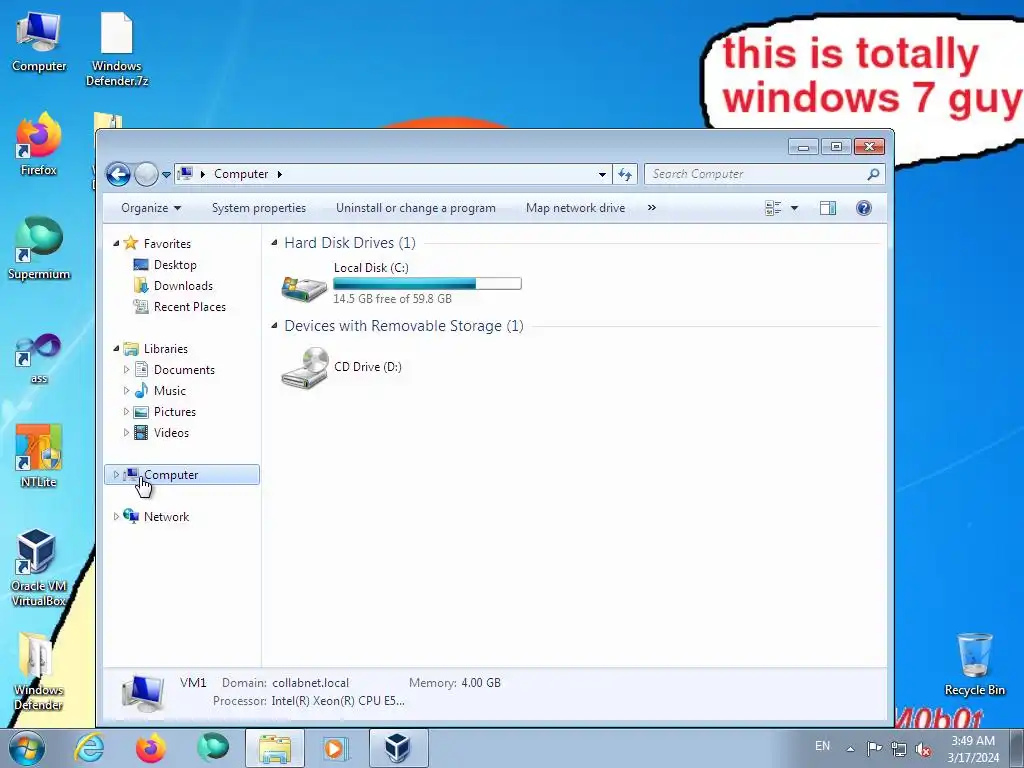Image resolution: width=1024 pixels, height=768 pixels.
Task: Show additional toolbar commands chevron
Action: click(651, 208)
